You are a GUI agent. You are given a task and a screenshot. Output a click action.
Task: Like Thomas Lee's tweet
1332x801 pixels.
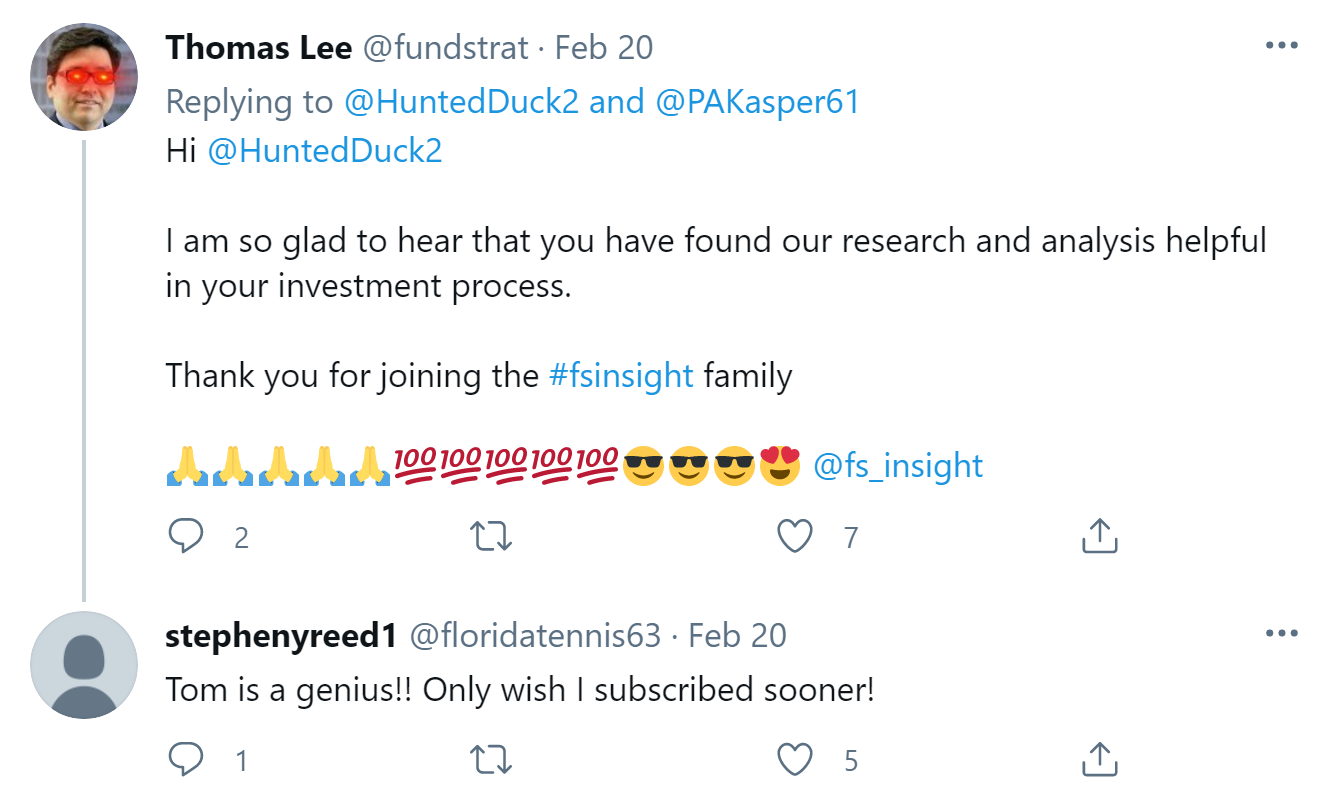click(795, 537)
